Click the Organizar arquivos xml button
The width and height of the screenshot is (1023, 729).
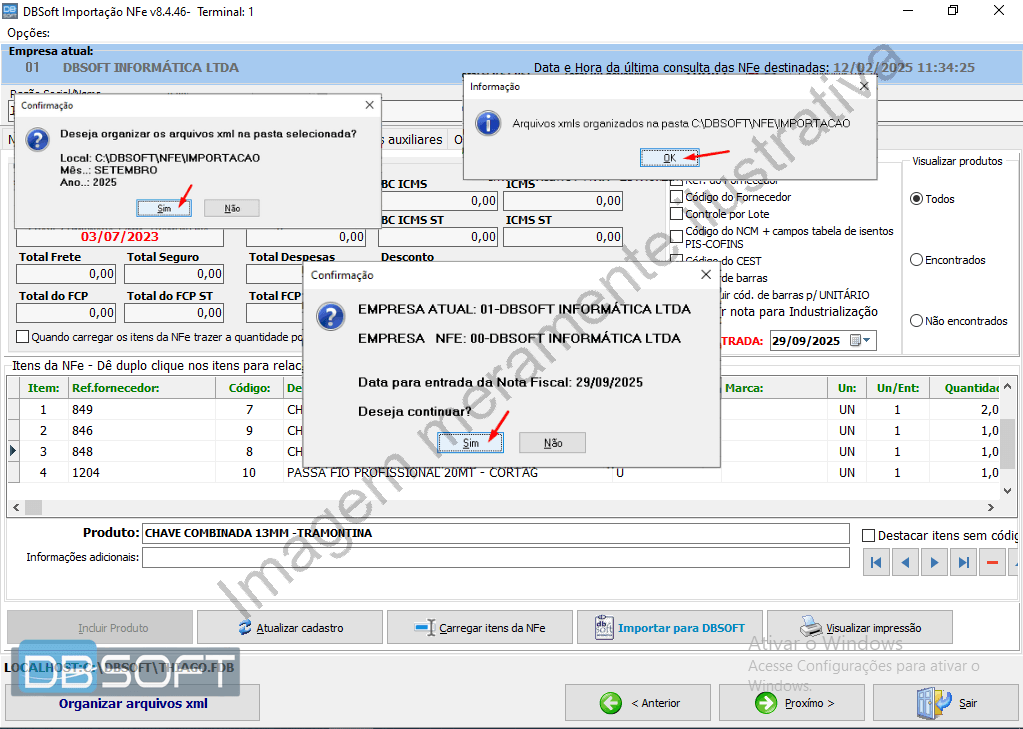[x=133, y=703]
